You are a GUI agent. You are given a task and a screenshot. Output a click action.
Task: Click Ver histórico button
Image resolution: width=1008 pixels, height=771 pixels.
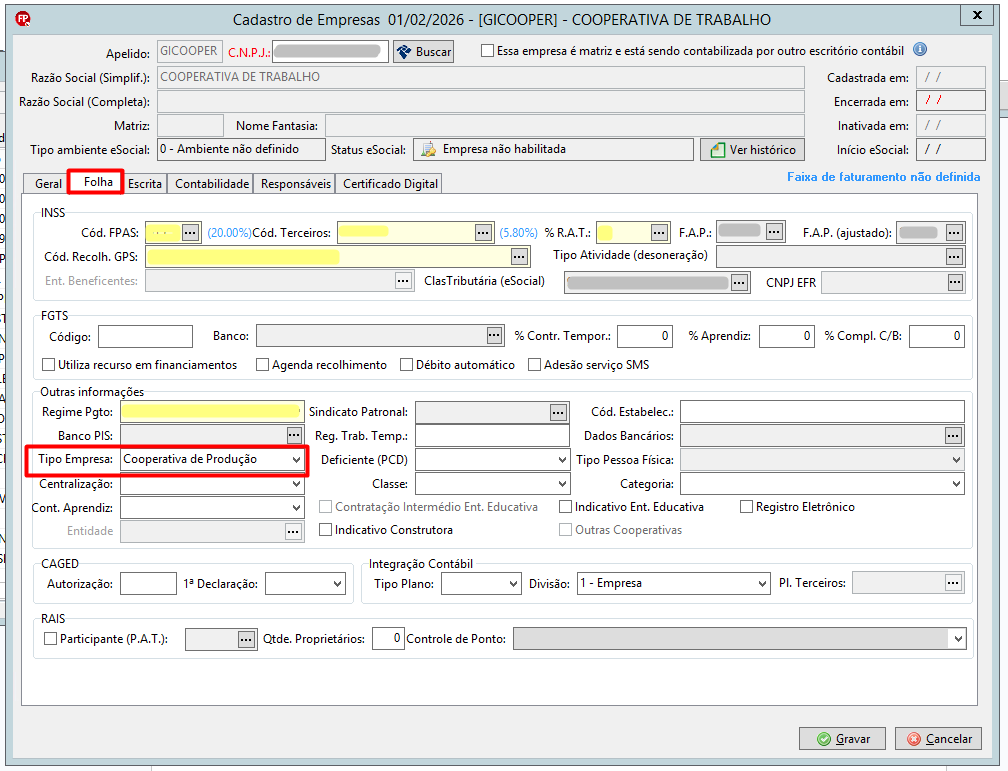tap(752, 150)
